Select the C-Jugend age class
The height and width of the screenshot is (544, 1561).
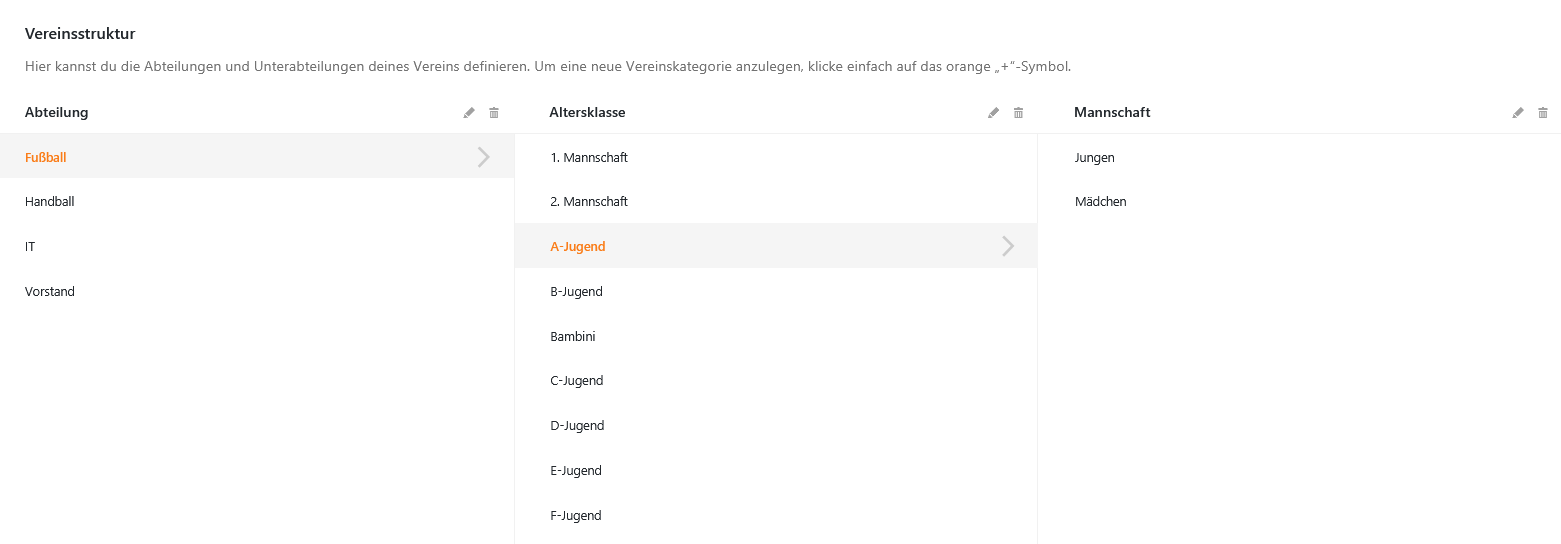coord(776,381)
